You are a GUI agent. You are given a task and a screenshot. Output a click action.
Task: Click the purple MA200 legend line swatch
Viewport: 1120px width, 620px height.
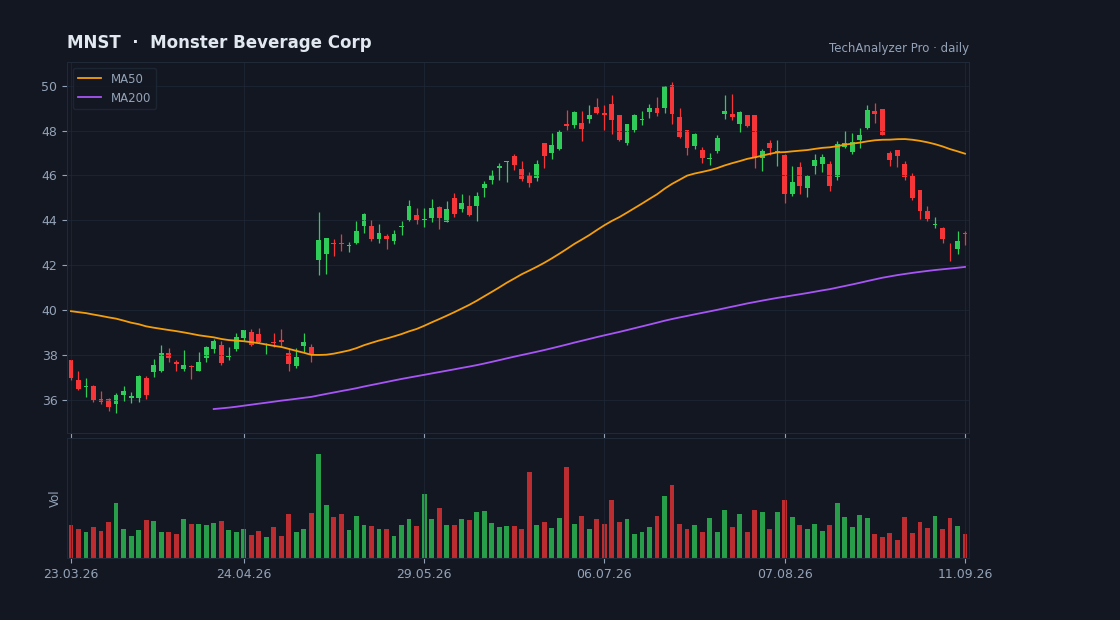89,98
